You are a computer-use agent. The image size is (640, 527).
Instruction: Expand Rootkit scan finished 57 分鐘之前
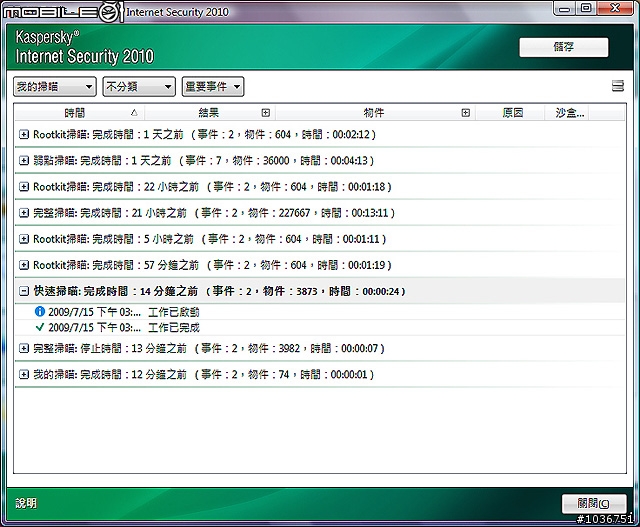pyautogui.click(x=24, y=265)
